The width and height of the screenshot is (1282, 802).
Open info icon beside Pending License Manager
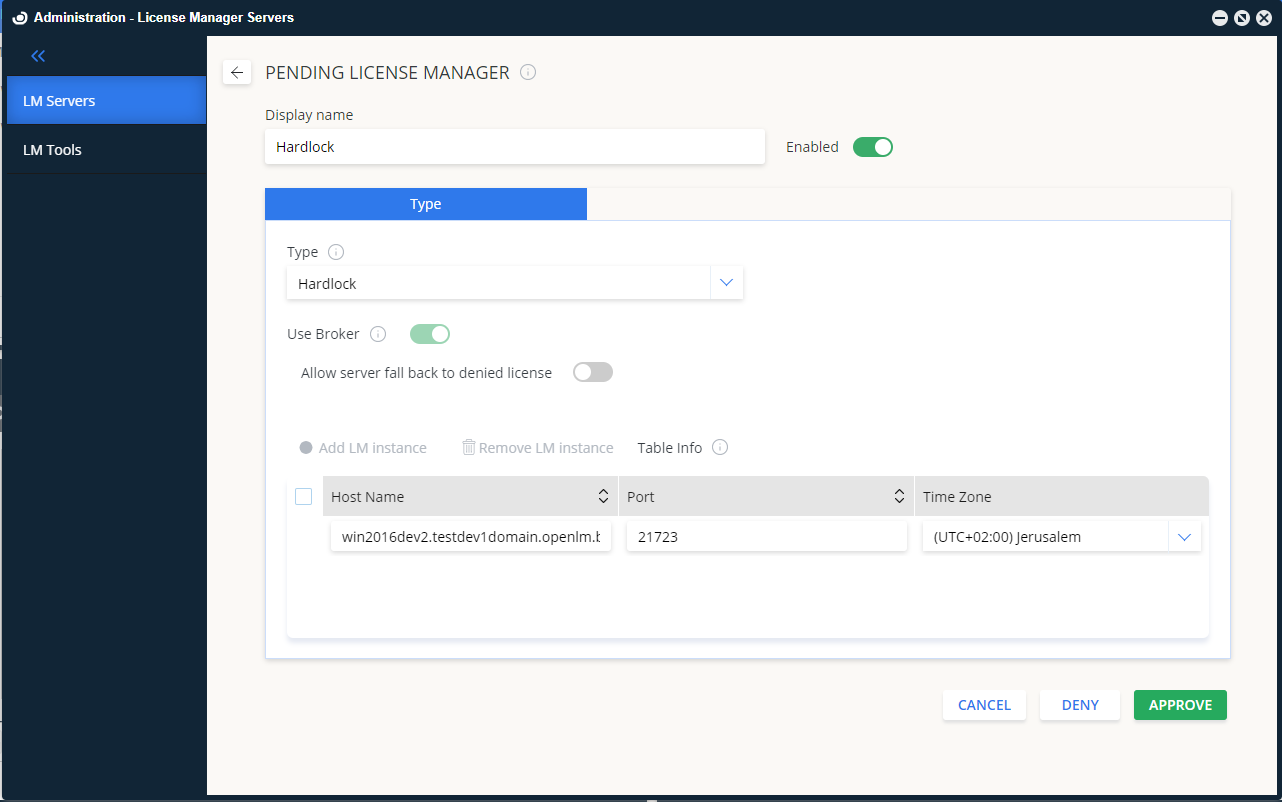528,72
